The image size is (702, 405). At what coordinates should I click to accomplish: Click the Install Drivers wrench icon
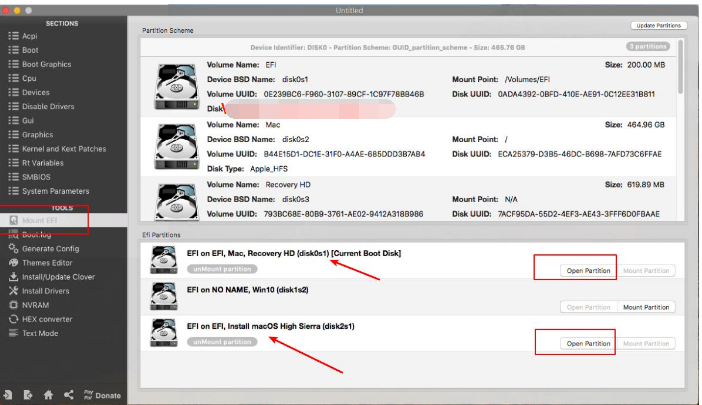tap(13, 291)
